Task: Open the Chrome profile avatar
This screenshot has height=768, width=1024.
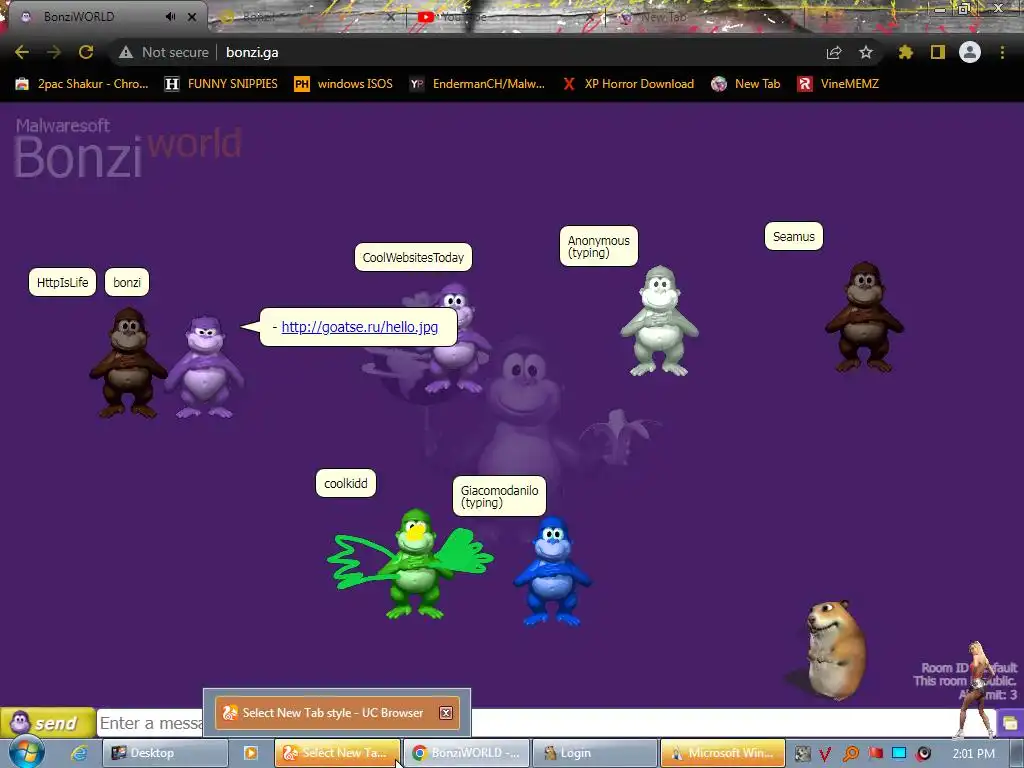Action: point(970,52)
